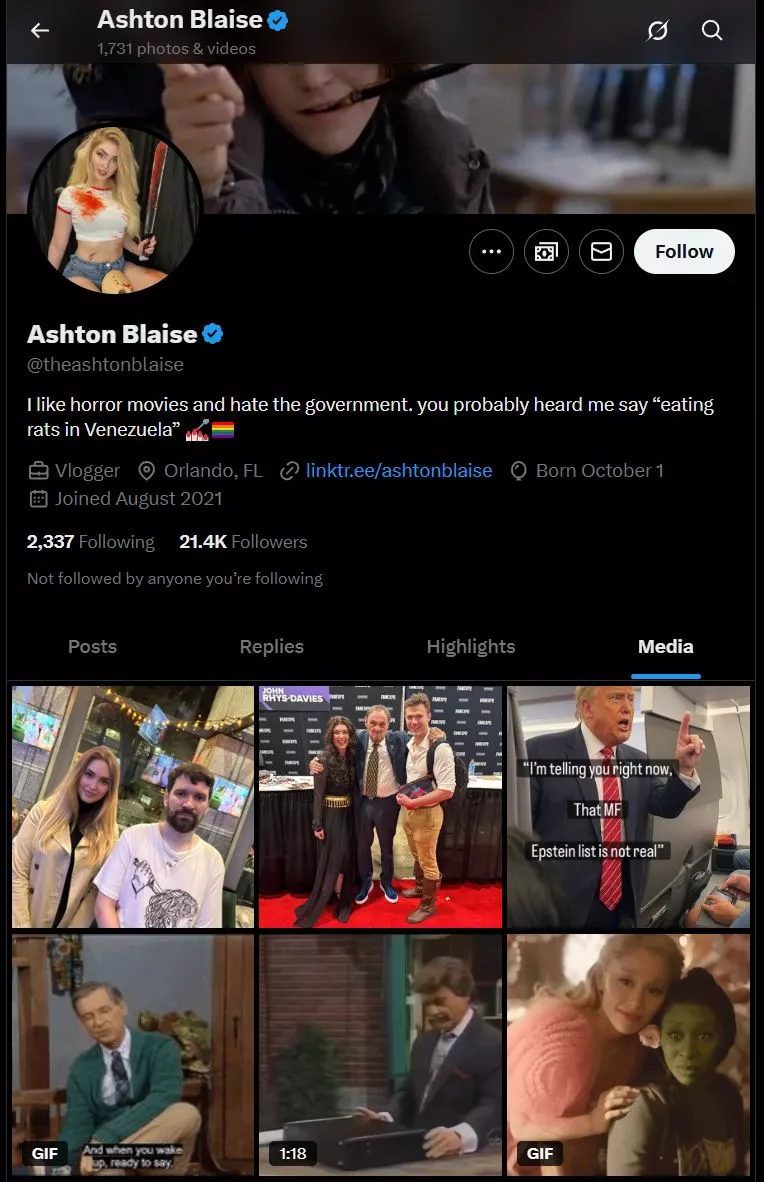Open search with the magnifier icon

tap(712, 30)
